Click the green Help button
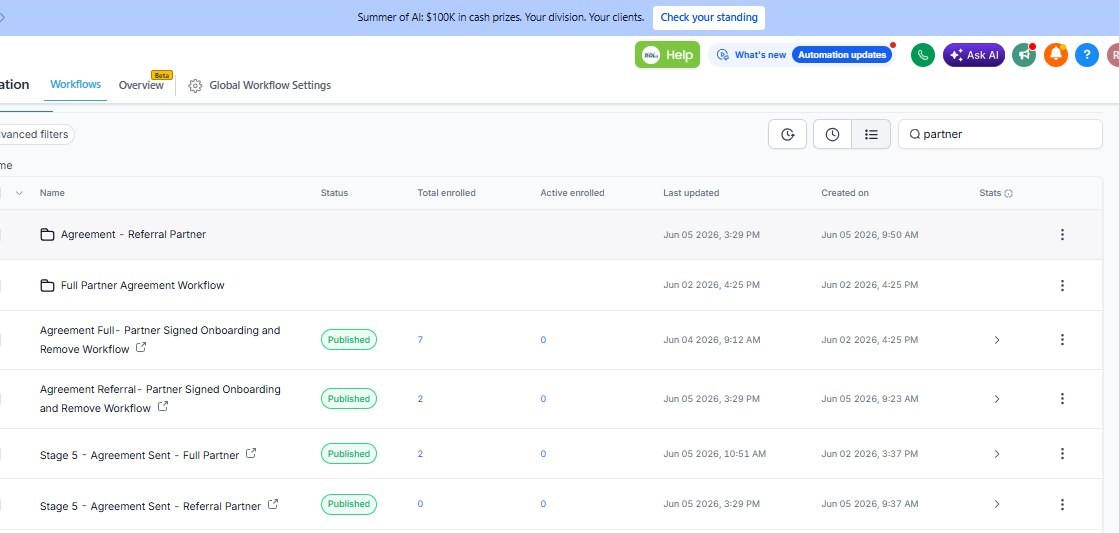Screen dimensions: 1119x533 pos(667,55)
